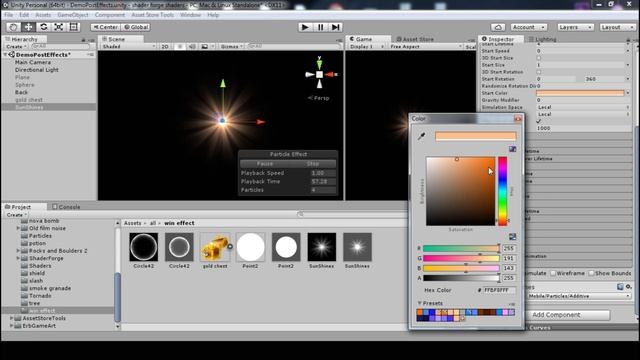Screen dimensions: 640x360
Task: Open Mobile/Particles/Additive shader dropdown
Action: (579, 296)
